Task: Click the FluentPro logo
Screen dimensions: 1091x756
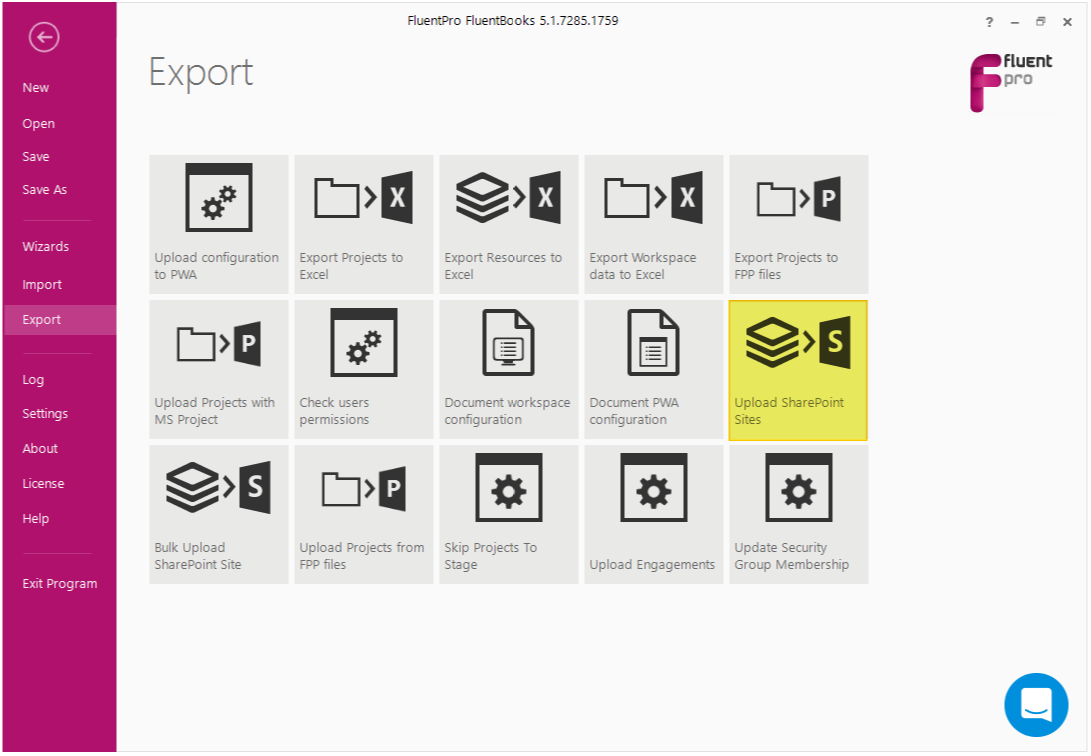Action: click(x=1011, y=82)
